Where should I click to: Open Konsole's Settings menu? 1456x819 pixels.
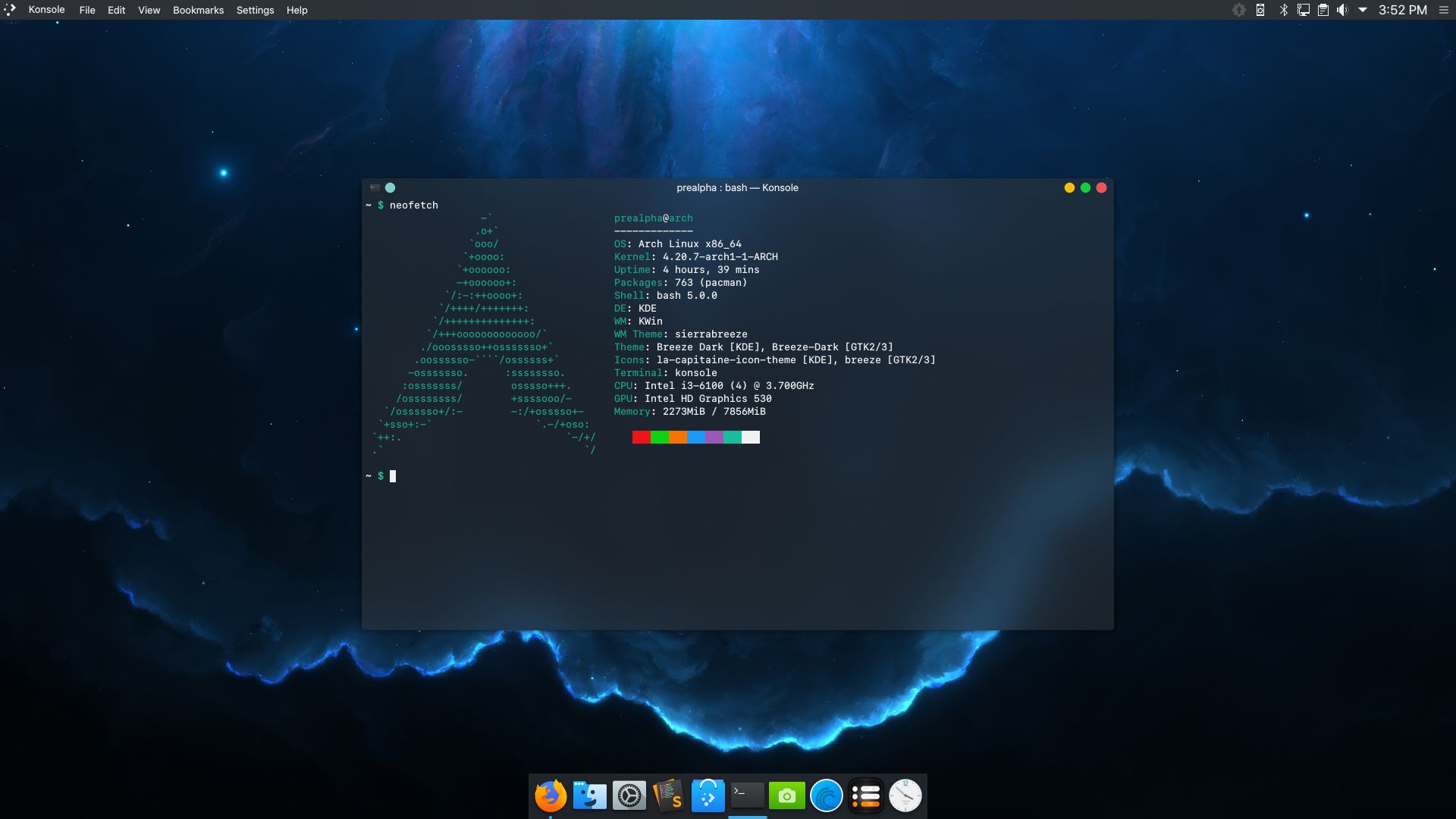(255, 10)
